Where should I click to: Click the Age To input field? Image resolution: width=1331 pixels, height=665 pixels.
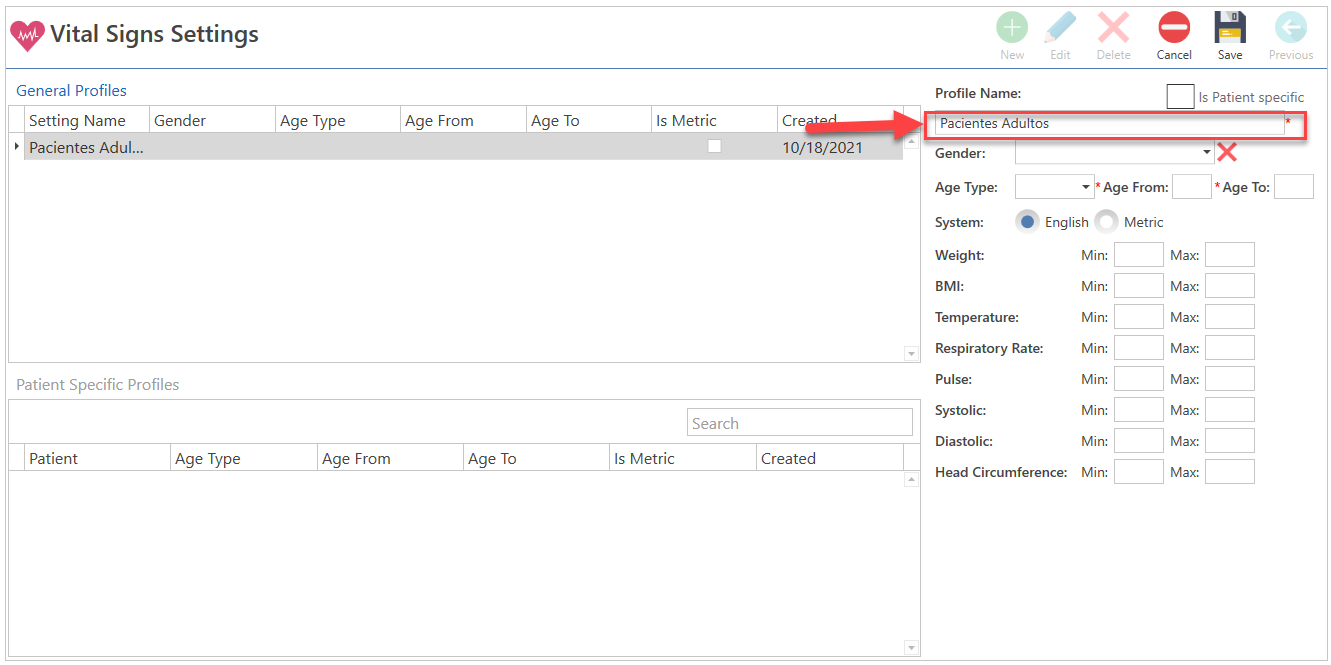1294,187
